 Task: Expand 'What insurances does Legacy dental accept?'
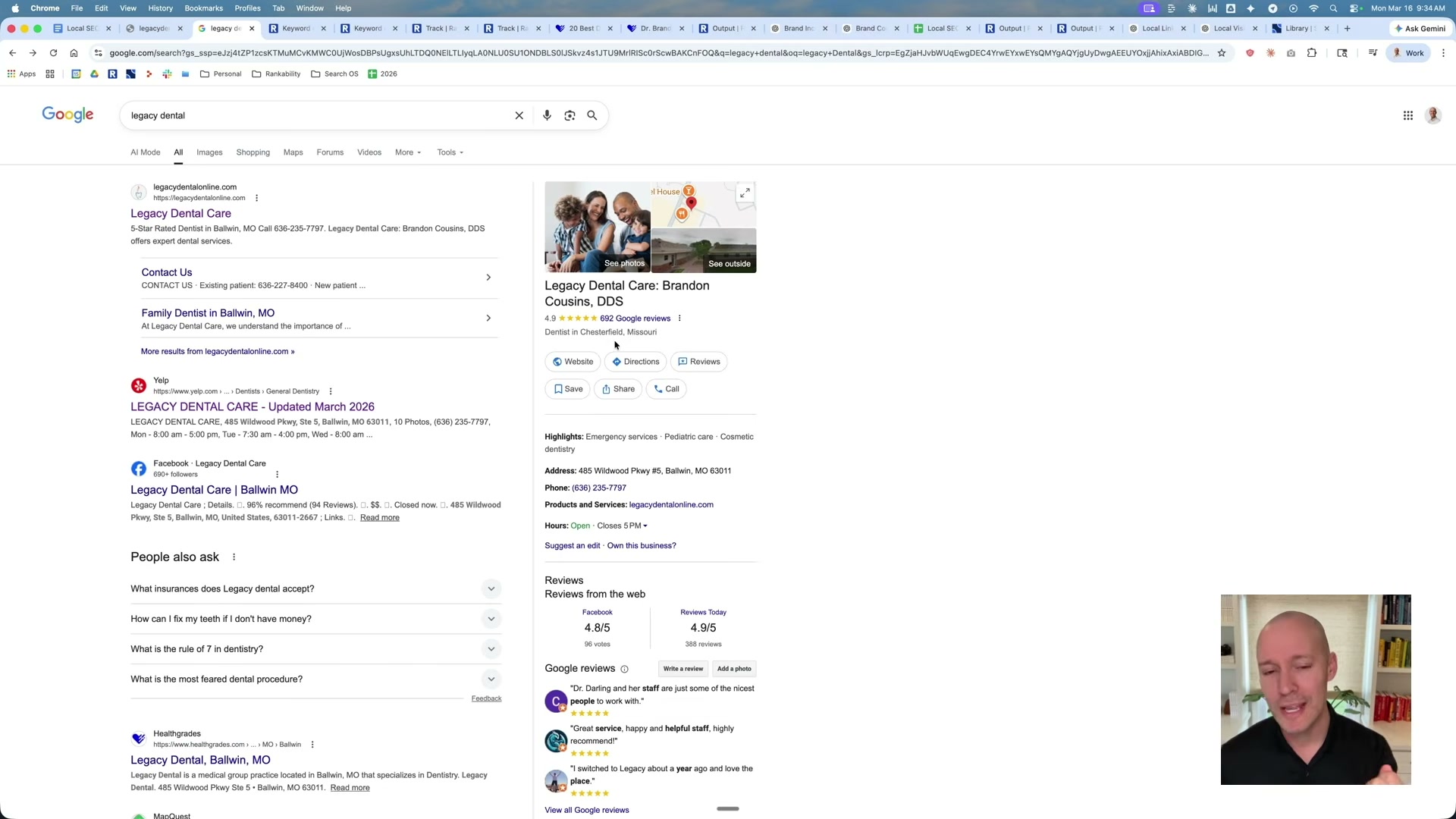click(x=491, y=589)
